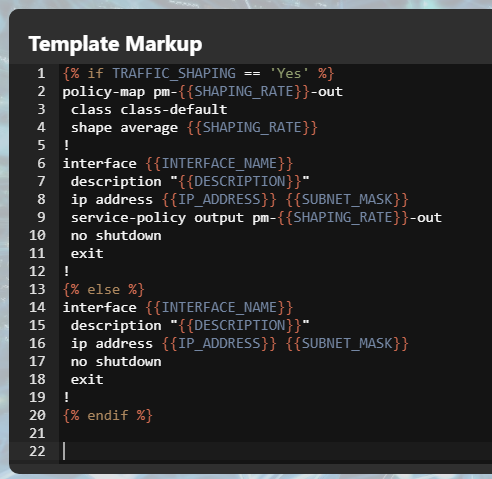The width and height of the screenshot is (492, 479).
Task: Click the active editor line 22
Action: 275,451
